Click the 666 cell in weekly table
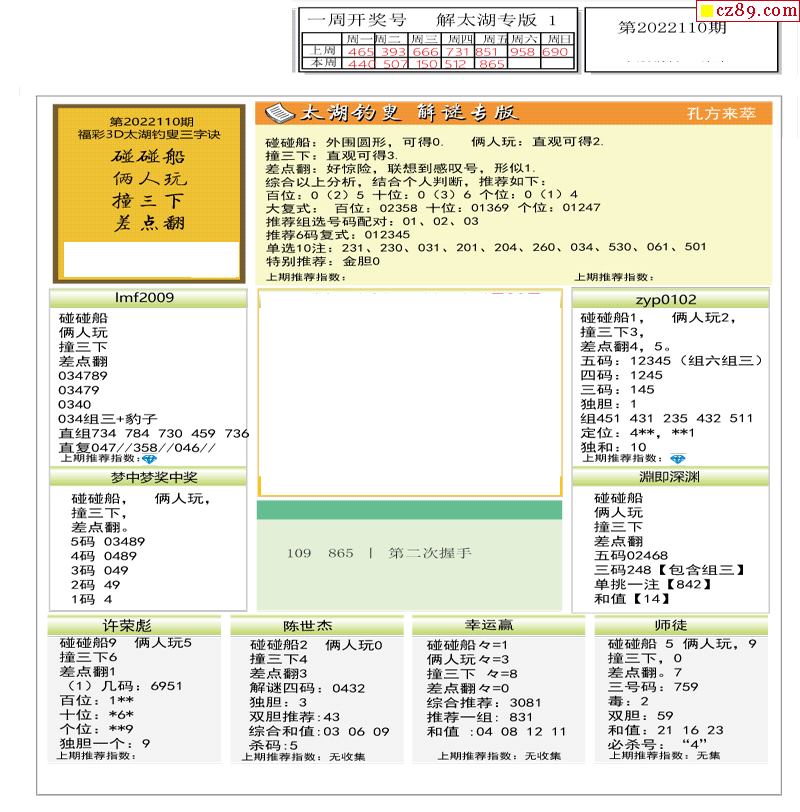The width and height of the screenshot is (800, 812). [426, 52]
